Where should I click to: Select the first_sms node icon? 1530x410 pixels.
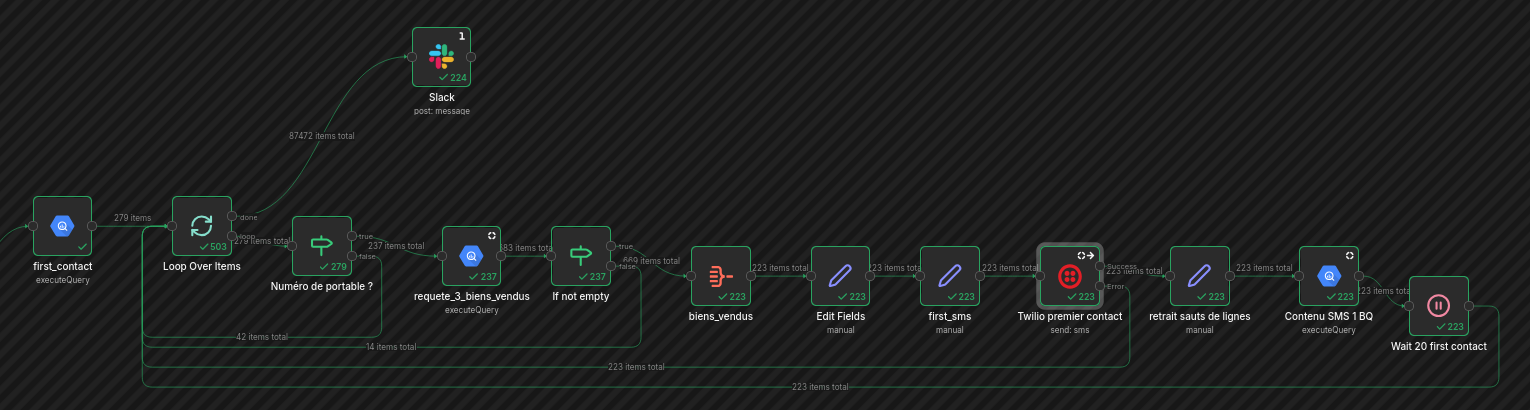click(x=950, y=276)
